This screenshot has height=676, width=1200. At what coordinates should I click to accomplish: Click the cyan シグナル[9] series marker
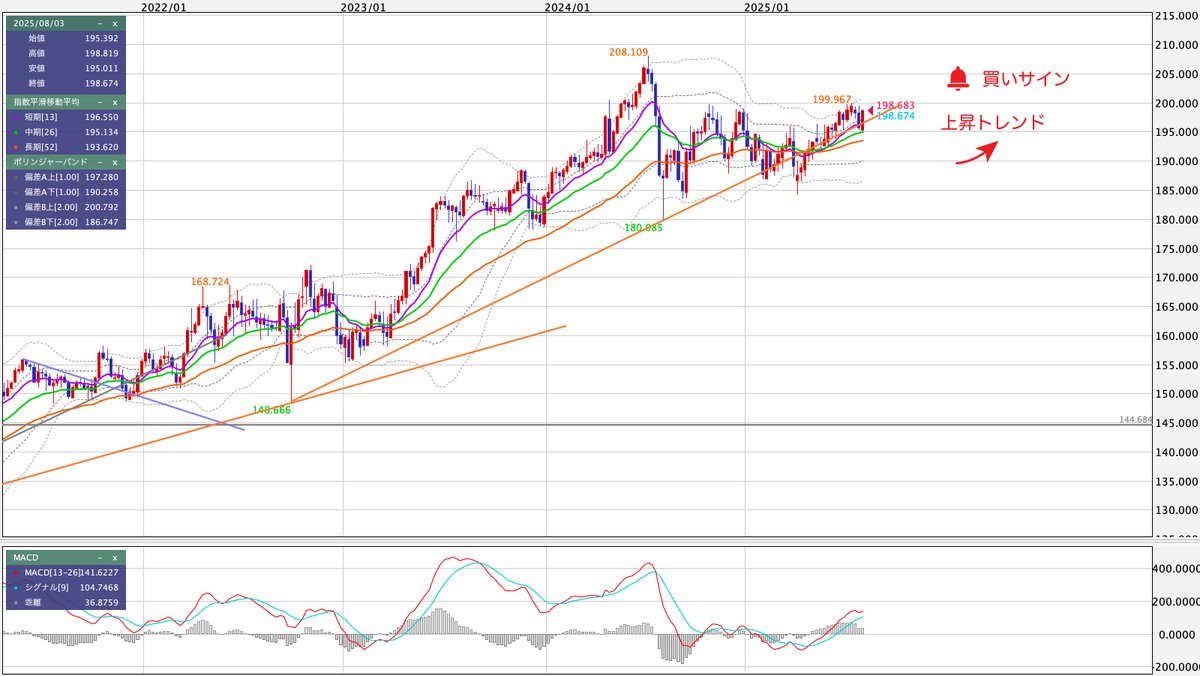click(x=16, y=588)
